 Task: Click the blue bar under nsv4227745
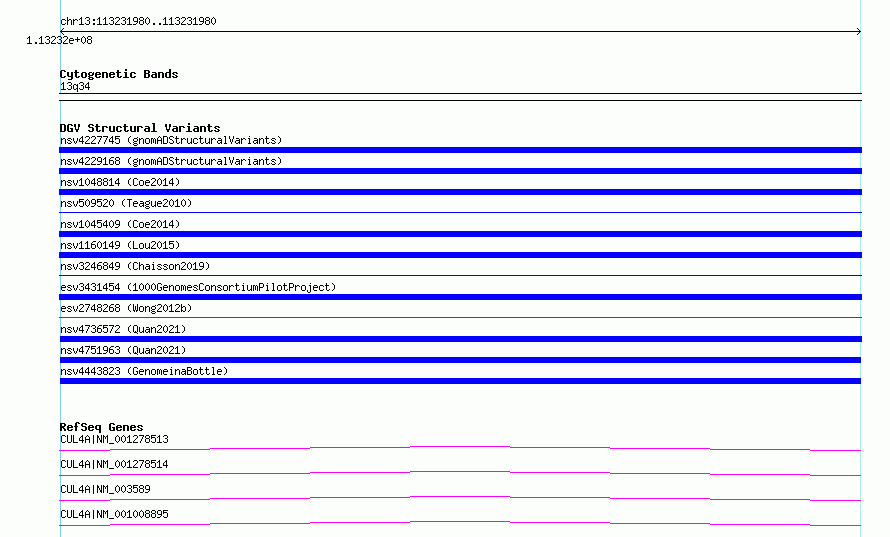pyautogui.click(x=460, y=150)
